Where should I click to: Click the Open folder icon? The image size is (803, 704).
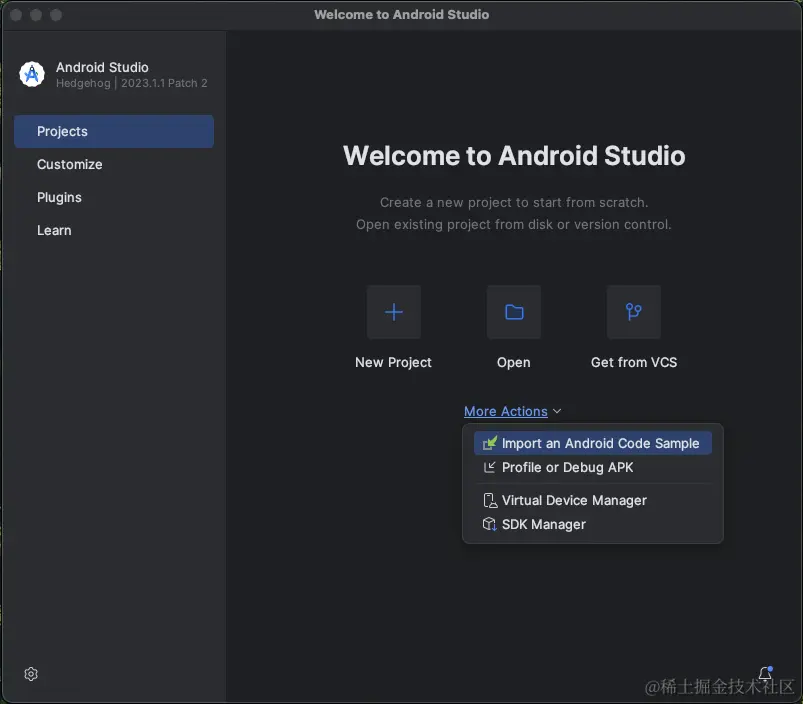tap(514, 312)
